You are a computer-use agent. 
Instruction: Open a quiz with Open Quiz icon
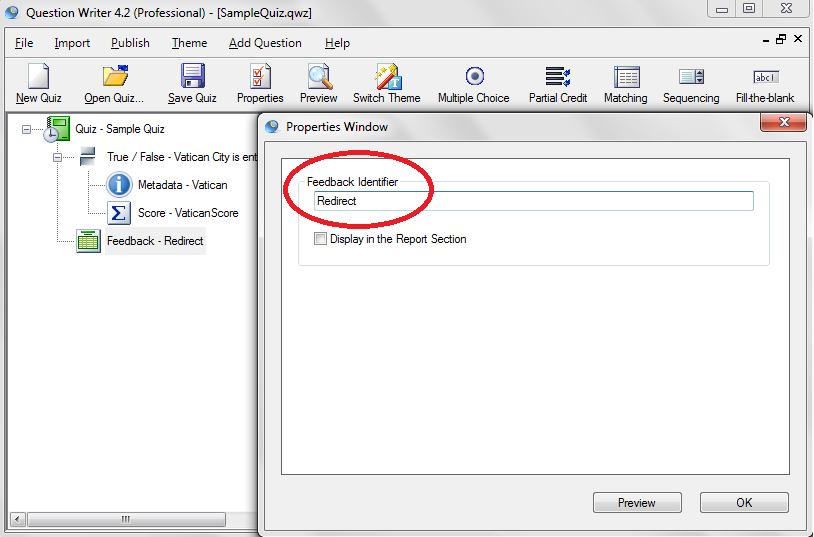point(115,76)
